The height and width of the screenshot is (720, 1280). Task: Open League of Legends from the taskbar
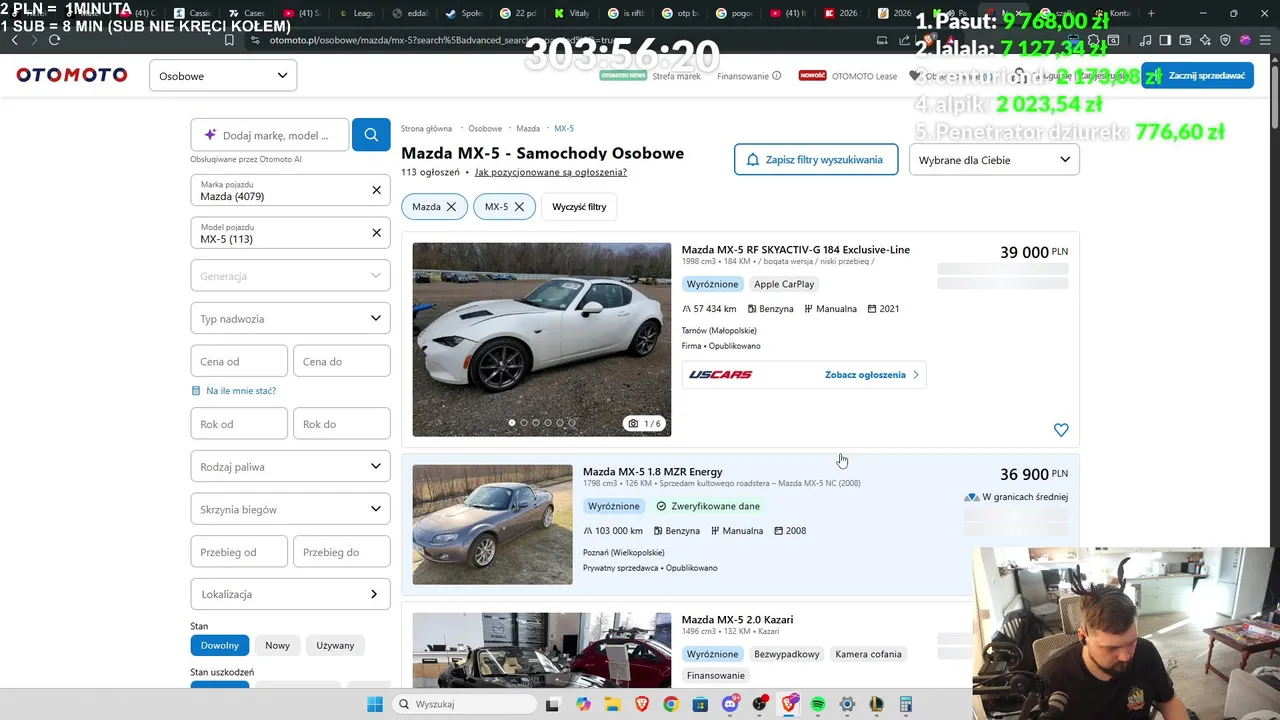pos(877,704)
